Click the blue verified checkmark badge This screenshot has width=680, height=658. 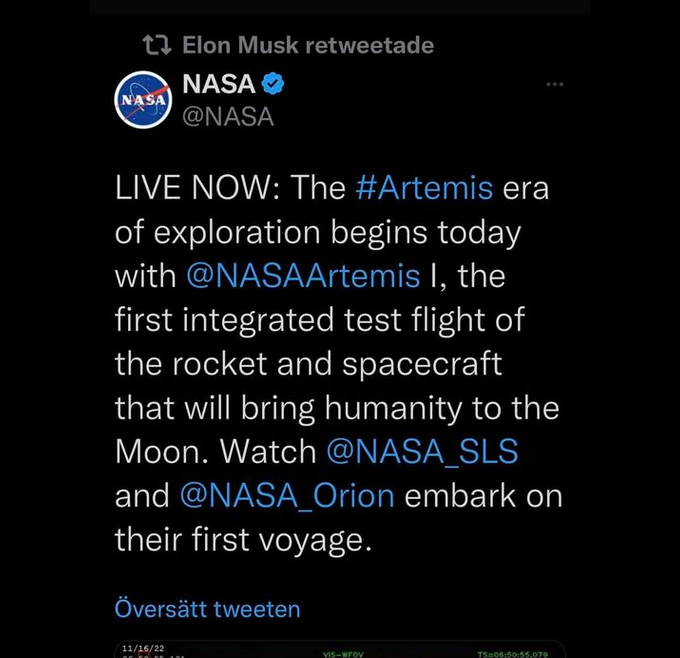(x=273, y=84)
